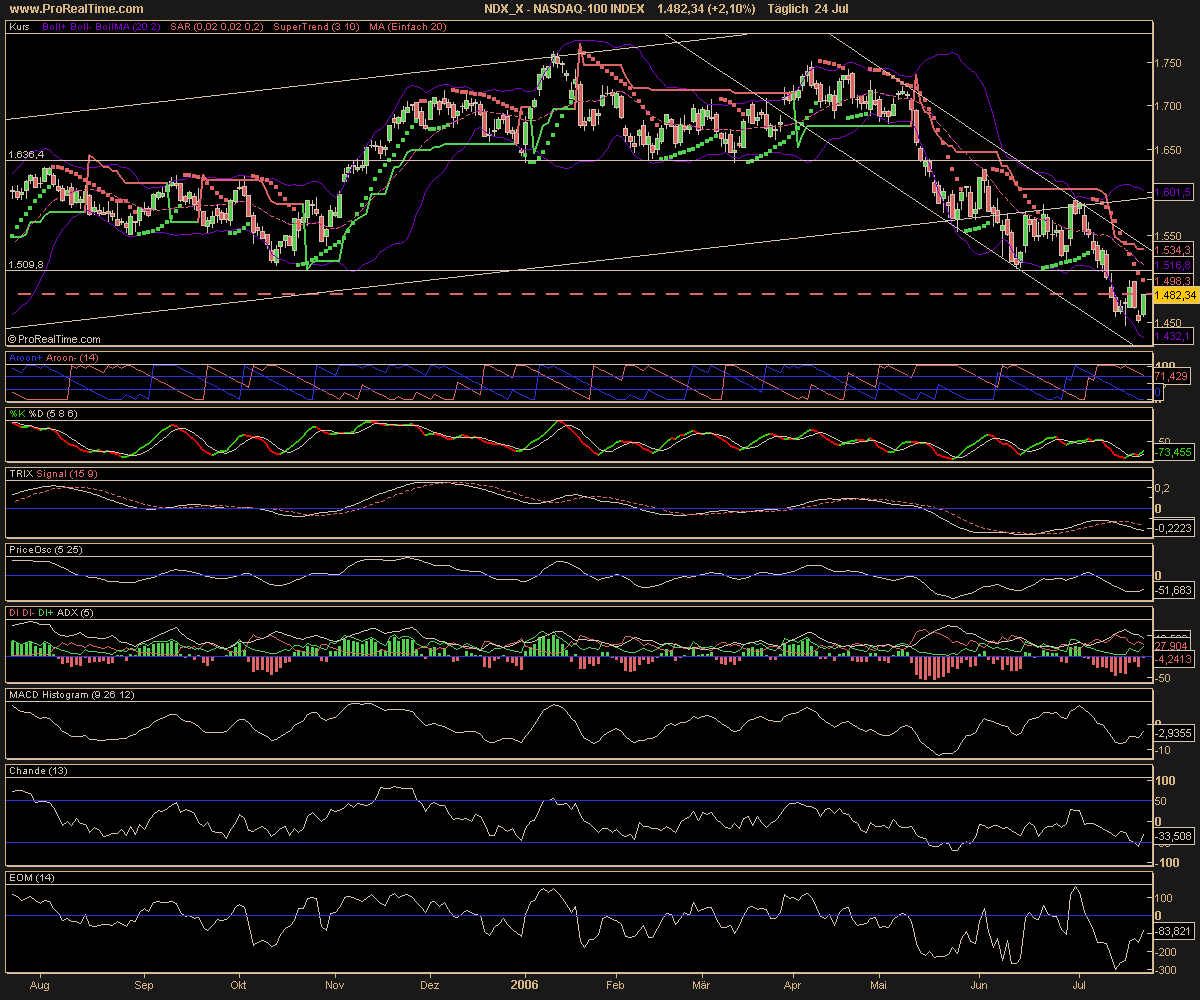Click the EOM value -83,821

(1174, 930)
